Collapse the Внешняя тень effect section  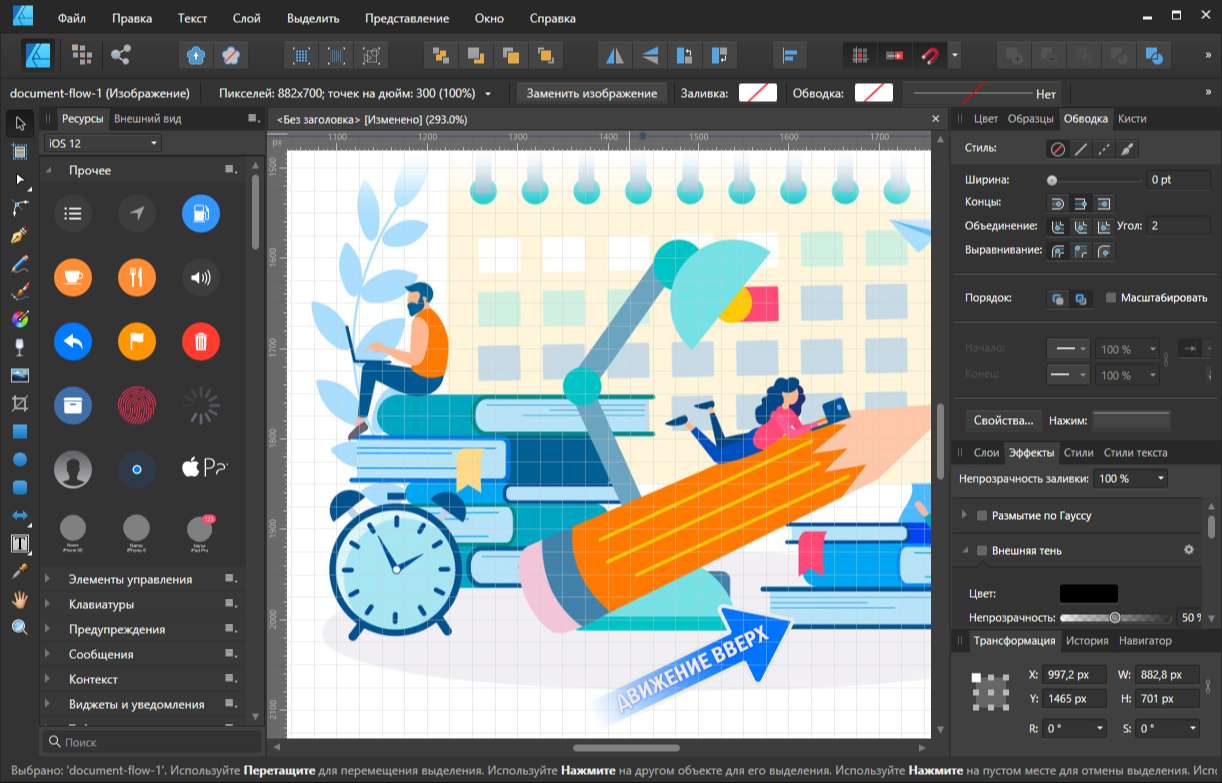[964, 549]
